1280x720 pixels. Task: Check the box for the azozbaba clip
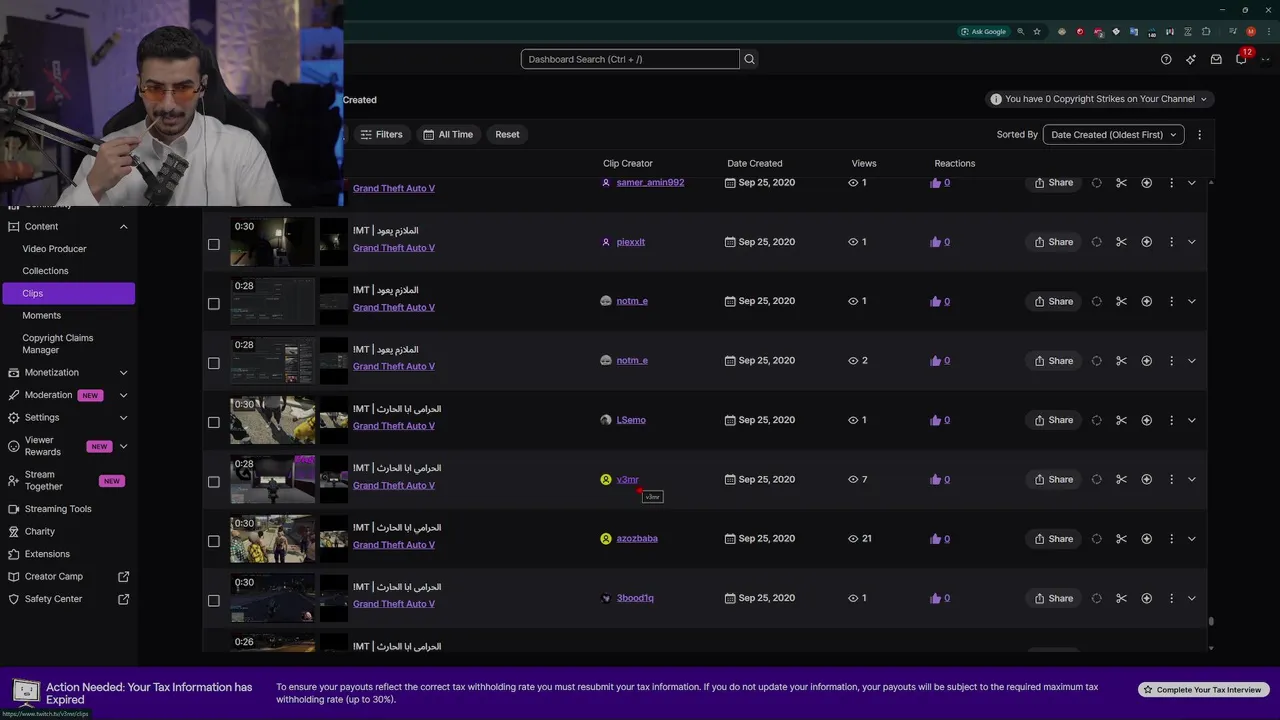(x=213, y=541)
